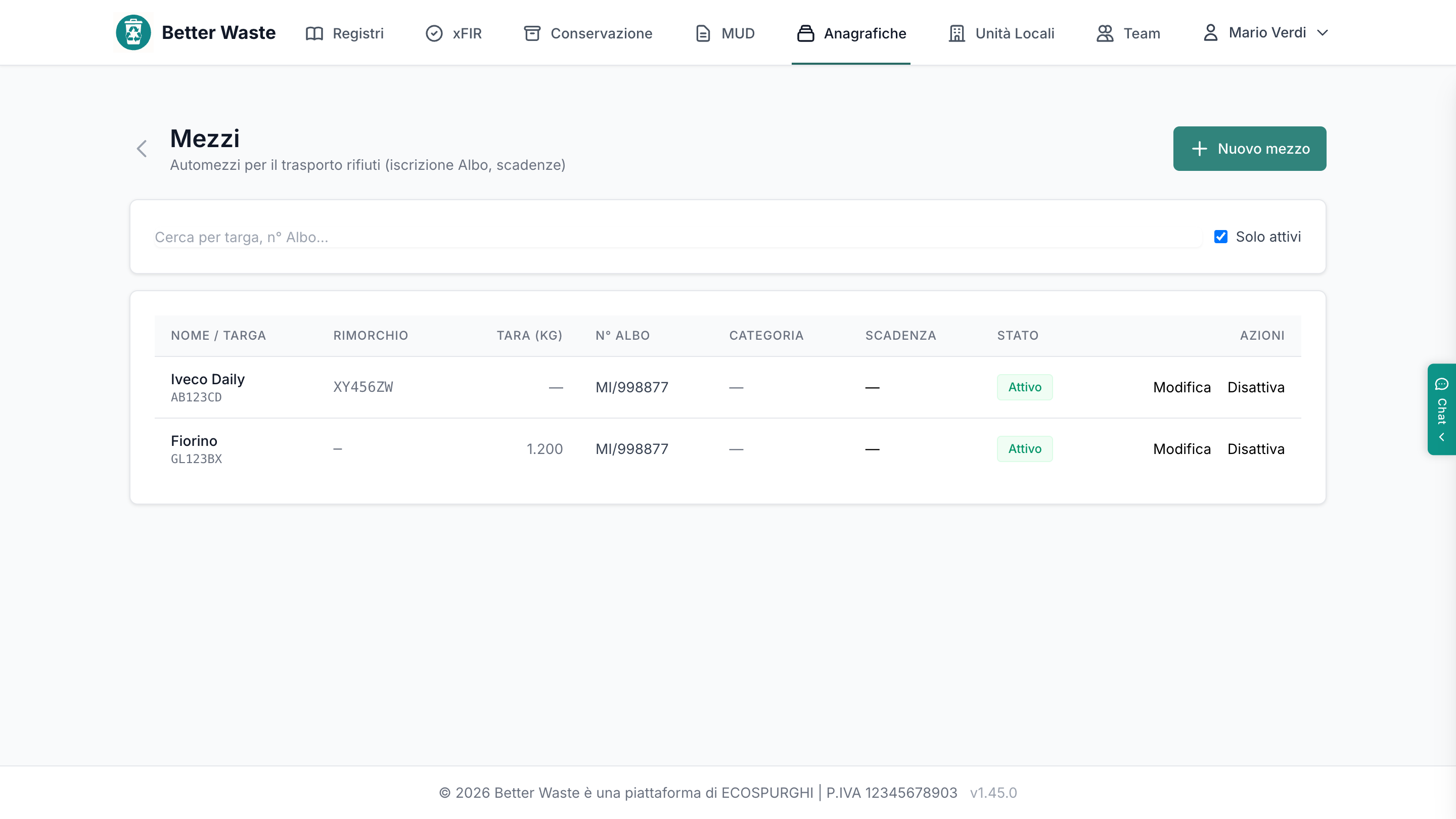This screenshot has width=1456, height=819.
Task: Click the GL123BX plate text
Action: pos(196,459)
